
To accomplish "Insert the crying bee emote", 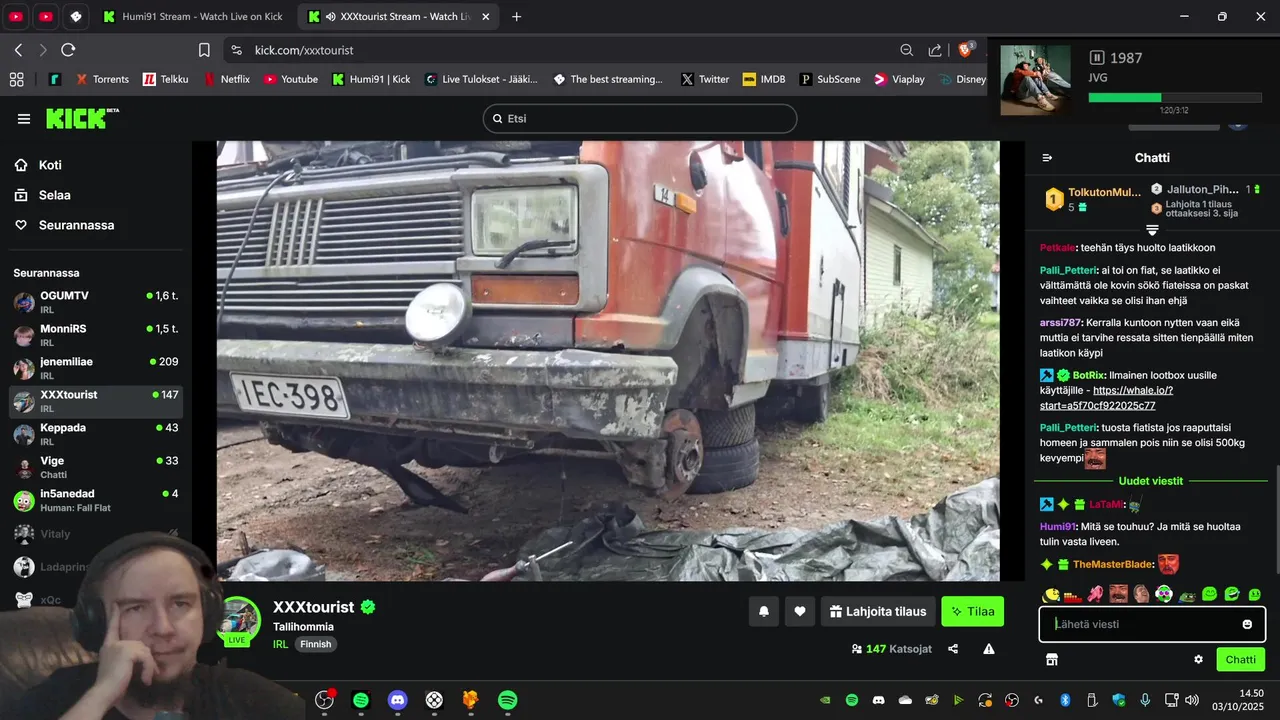I will point(1051,594).
